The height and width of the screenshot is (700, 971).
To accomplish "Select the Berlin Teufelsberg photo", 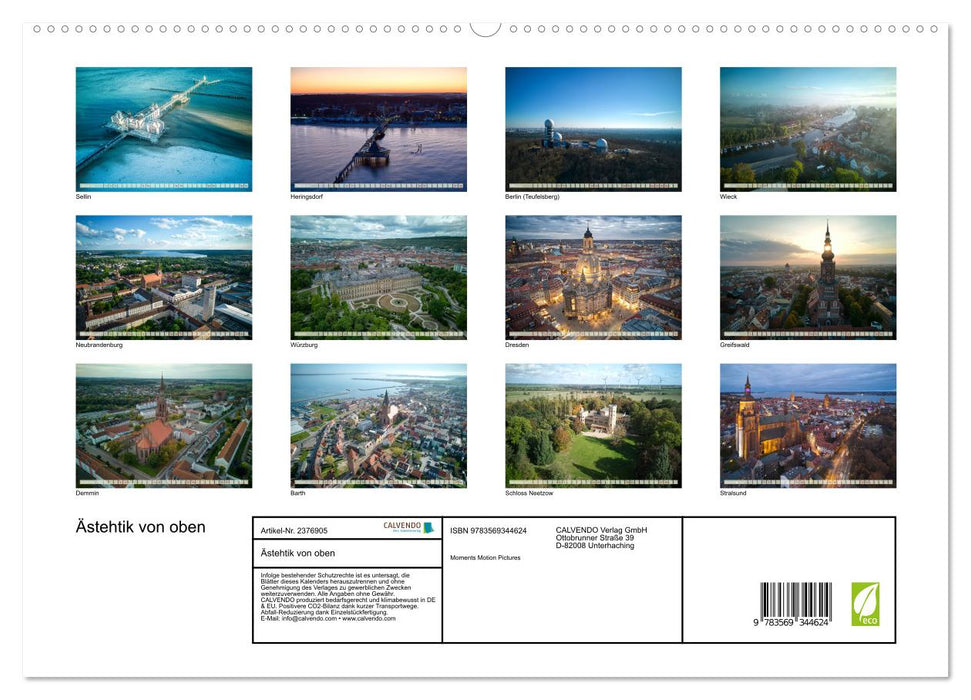I will [x=593, y=129].
